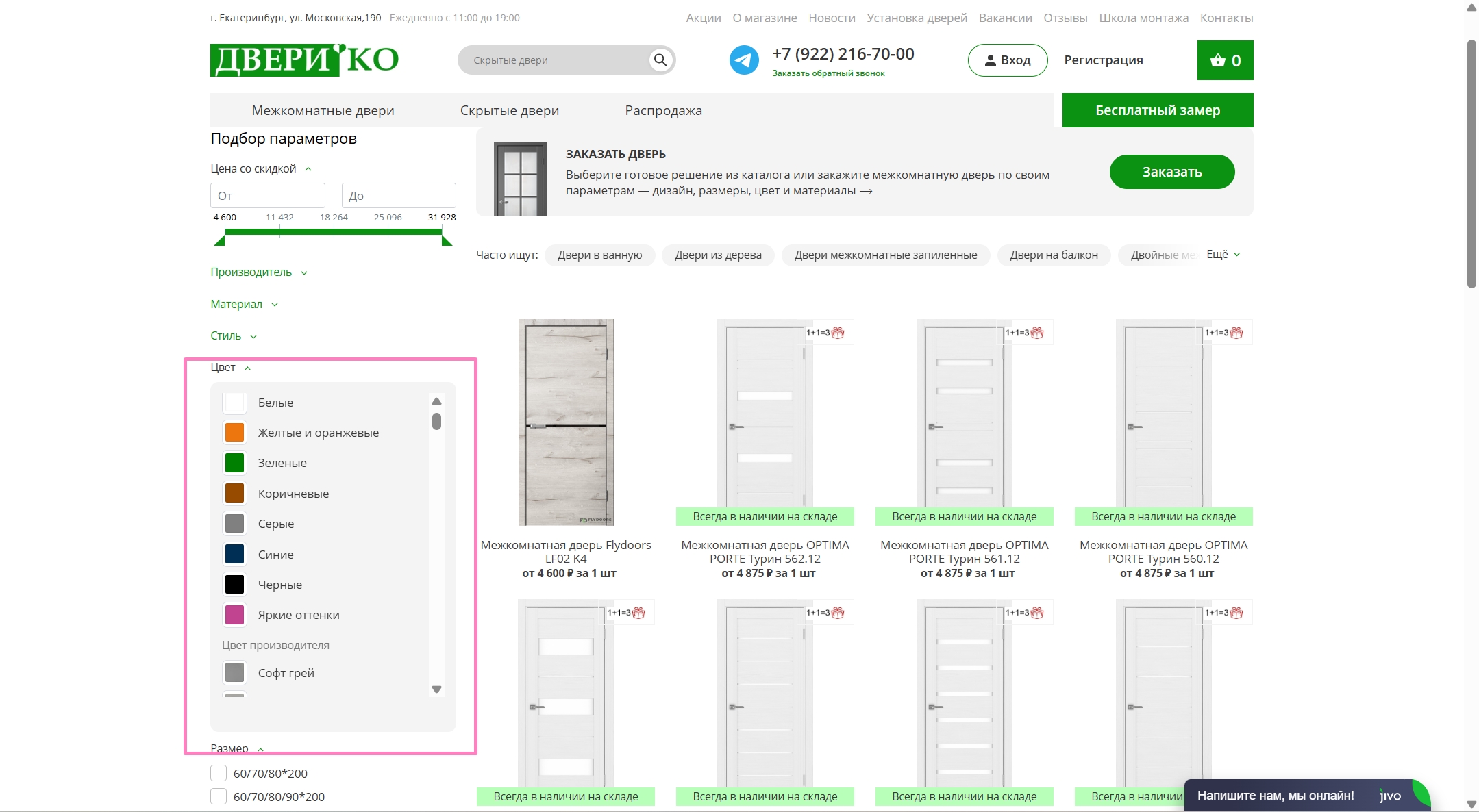Select the Двери в ванную tag

click(600, 255)
